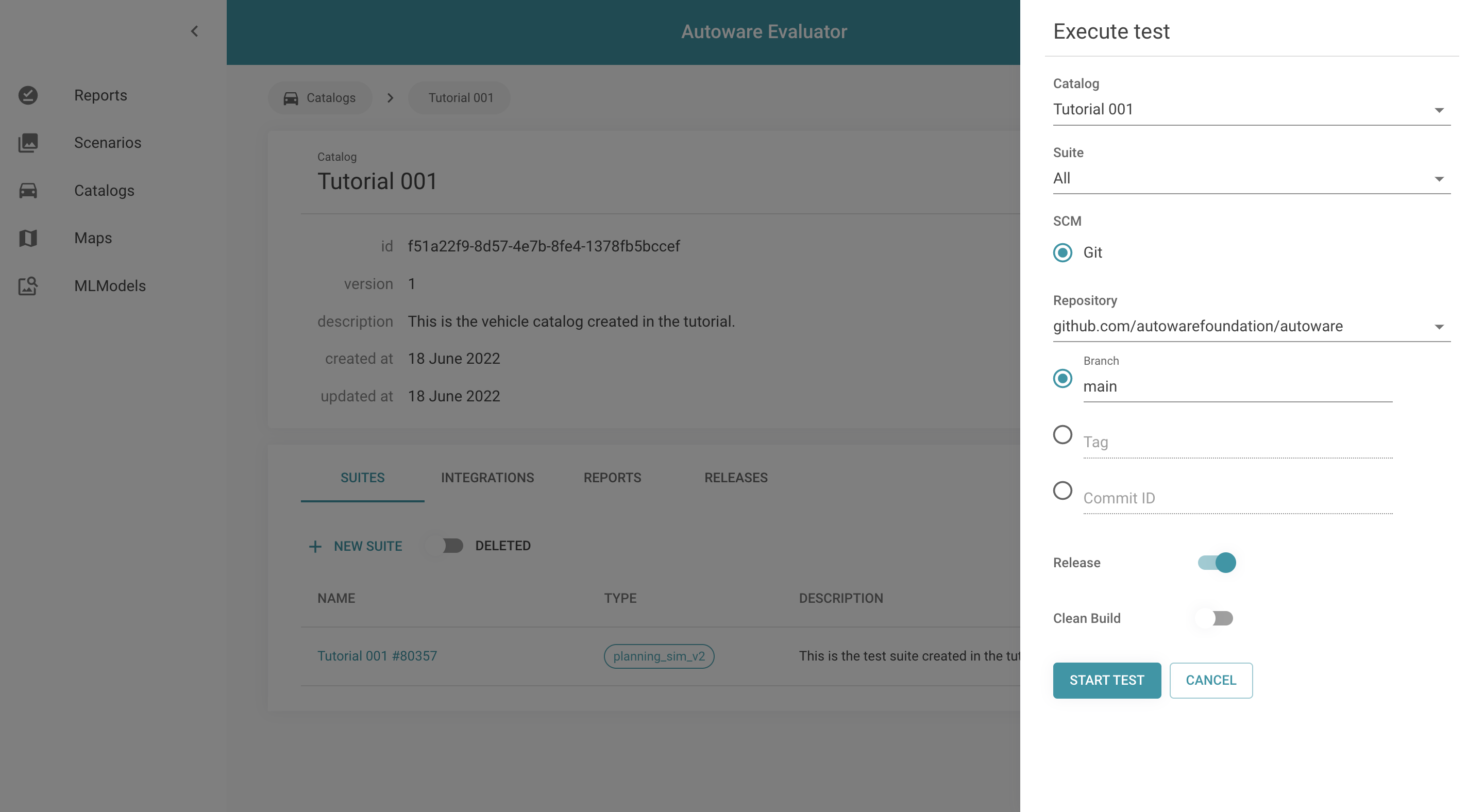This screenshot has width=1484, height=812.
Task: Collapse the sidebar using the chevron
Action: click(194, 31)
